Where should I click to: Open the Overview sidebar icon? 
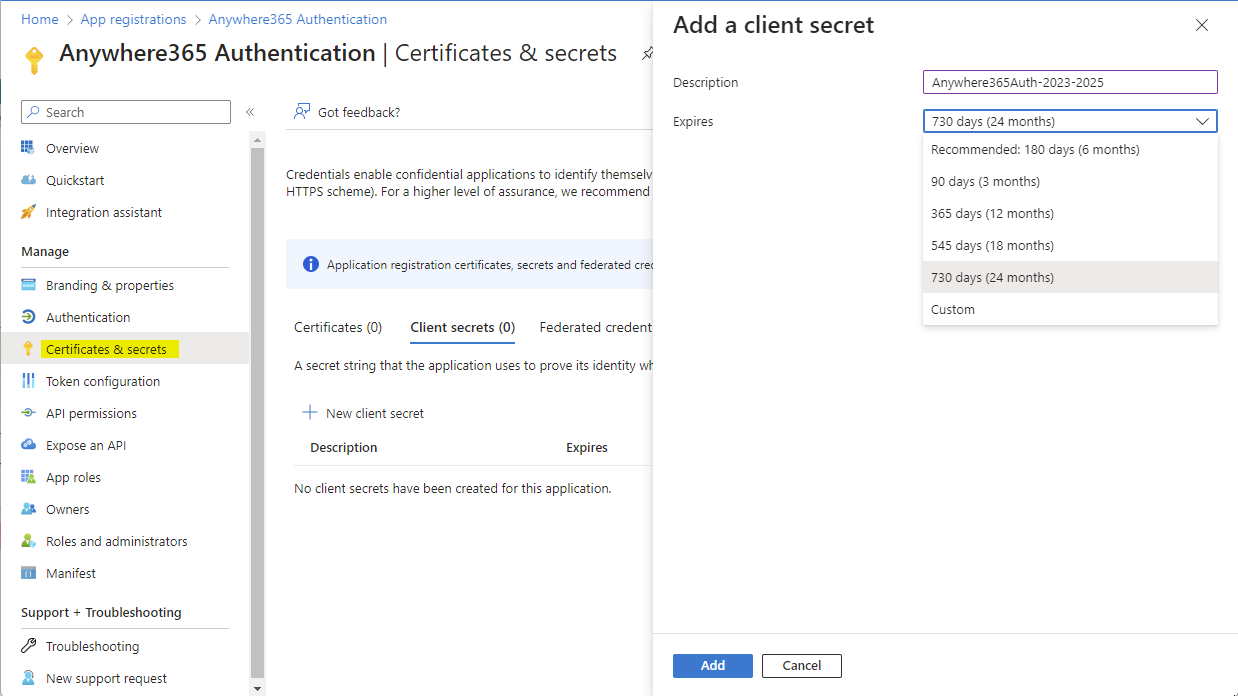click(28, 148)
